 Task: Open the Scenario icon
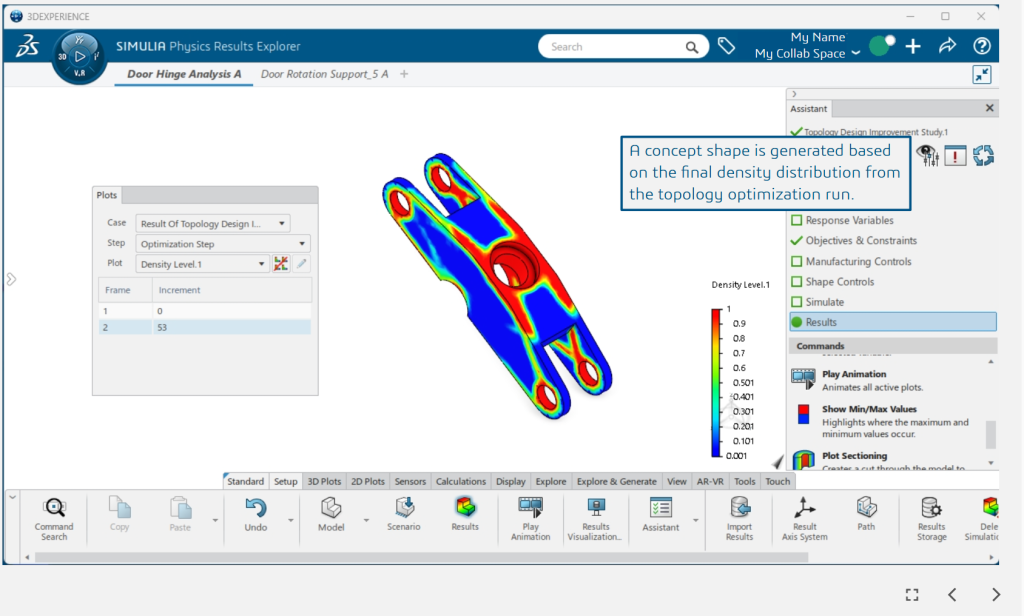[x=404, y=508]
